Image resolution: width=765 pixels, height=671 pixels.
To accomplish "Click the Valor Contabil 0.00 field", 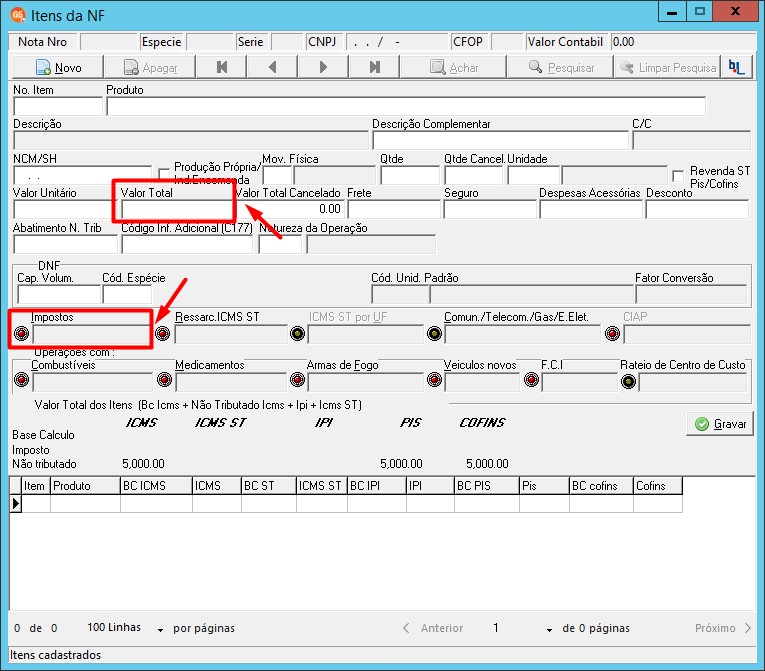I will pyautogui.click(x=684, y=42).
